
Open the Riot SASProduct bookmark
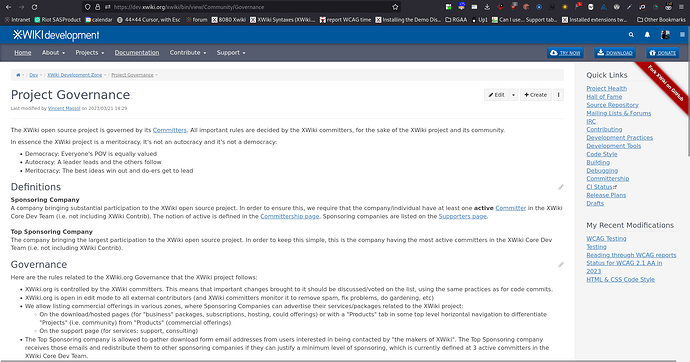click(x=58, y=20)
